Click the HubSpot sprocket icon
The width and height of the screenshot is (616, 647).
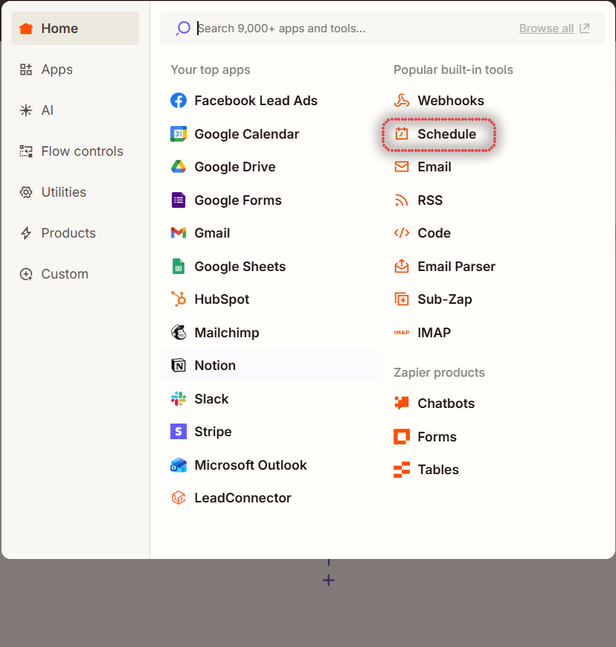178,299
